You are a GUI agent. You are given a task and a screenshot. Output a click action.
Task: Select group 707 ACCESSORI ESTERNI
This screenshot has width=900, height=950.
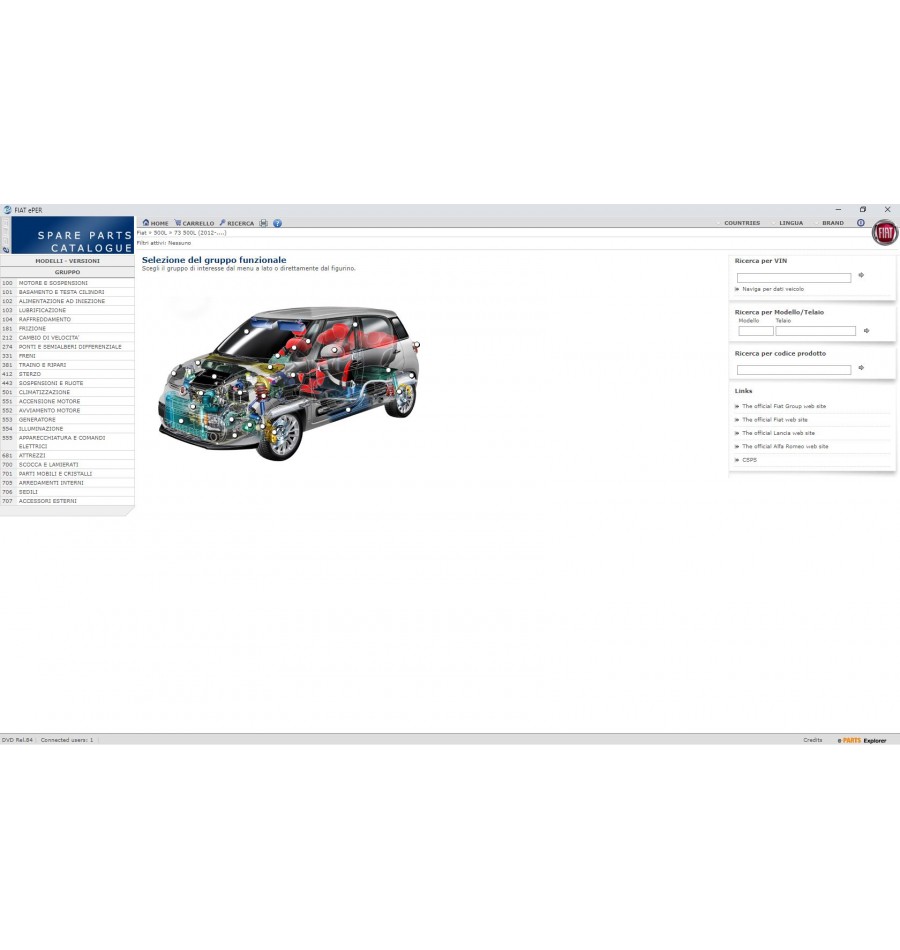[x=67, y=501]
